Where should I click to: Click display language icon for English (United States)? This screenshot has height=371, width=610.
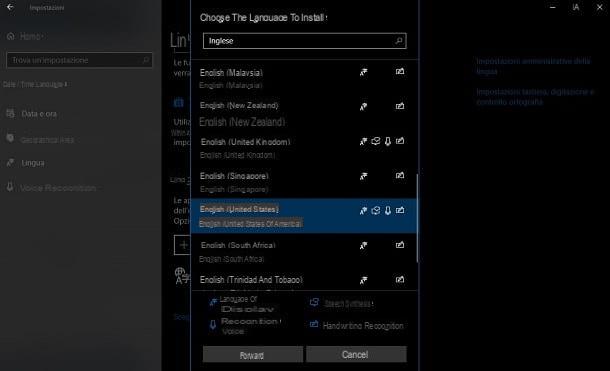click(363, 211)
